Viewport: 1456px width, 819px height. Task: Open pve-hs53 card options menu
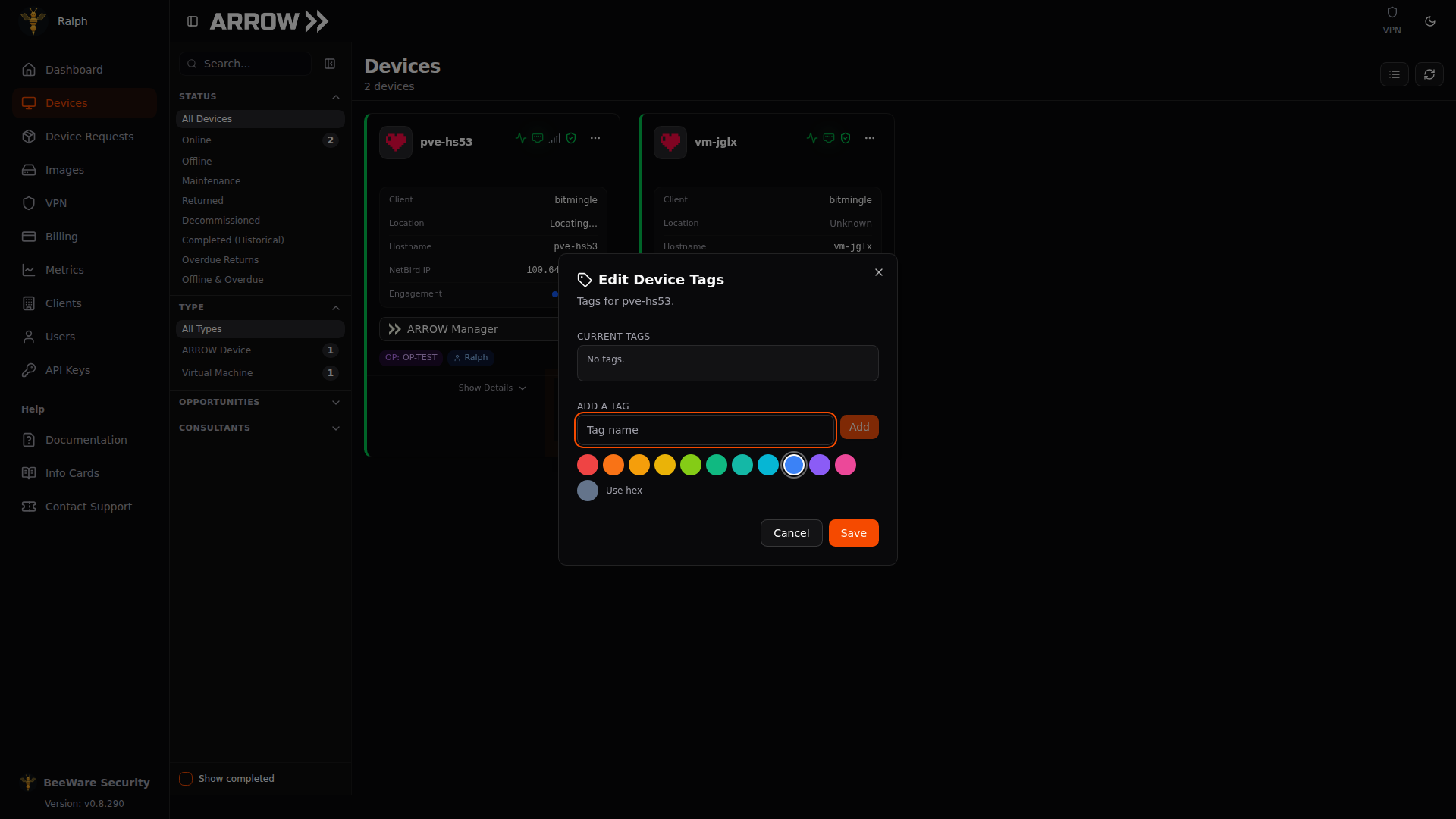click(x=595, y=138)
